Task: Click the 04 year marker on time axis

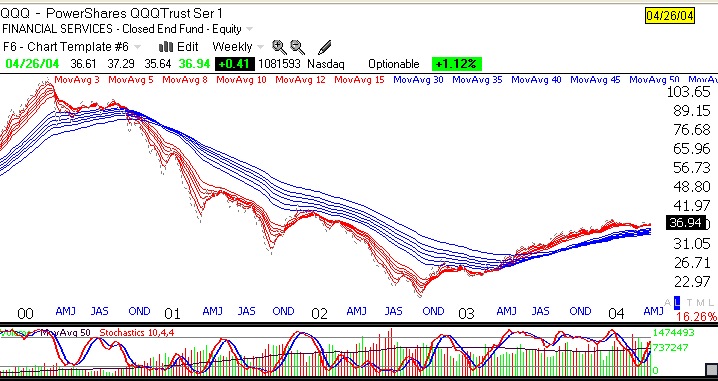Action: tap(616, 314)
